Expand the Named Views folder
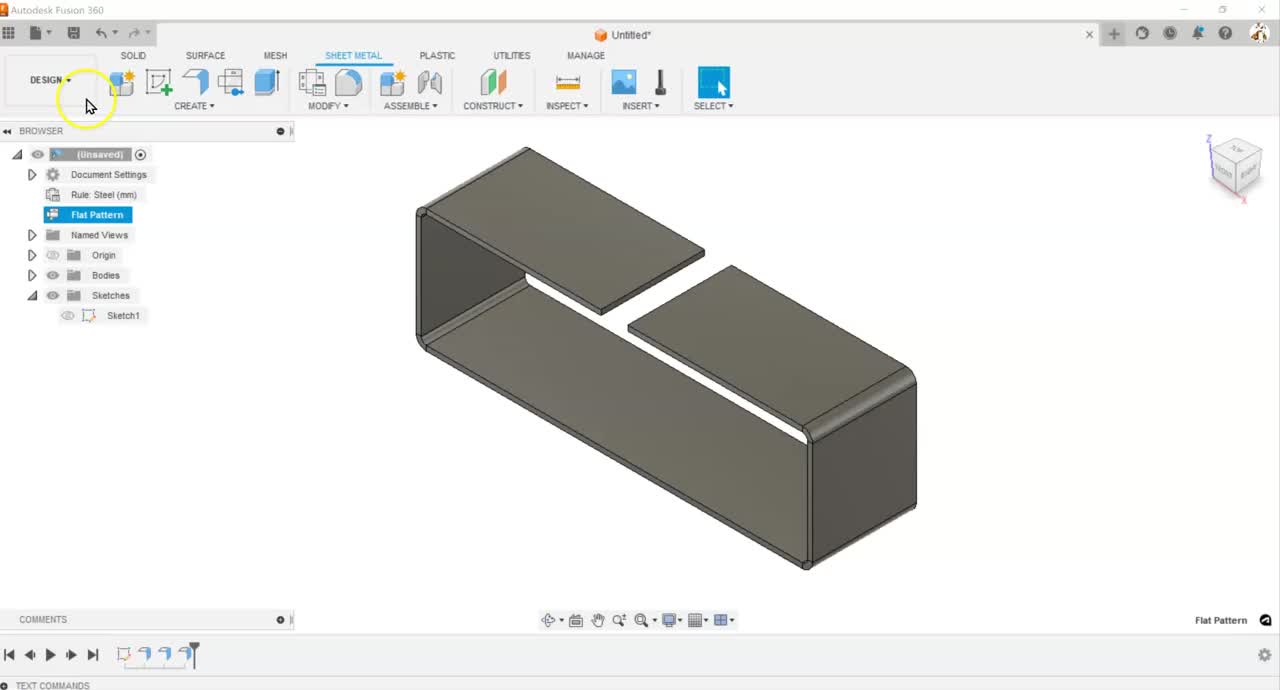The width and height of the screenshot is (1280, 690). [32, 235]
